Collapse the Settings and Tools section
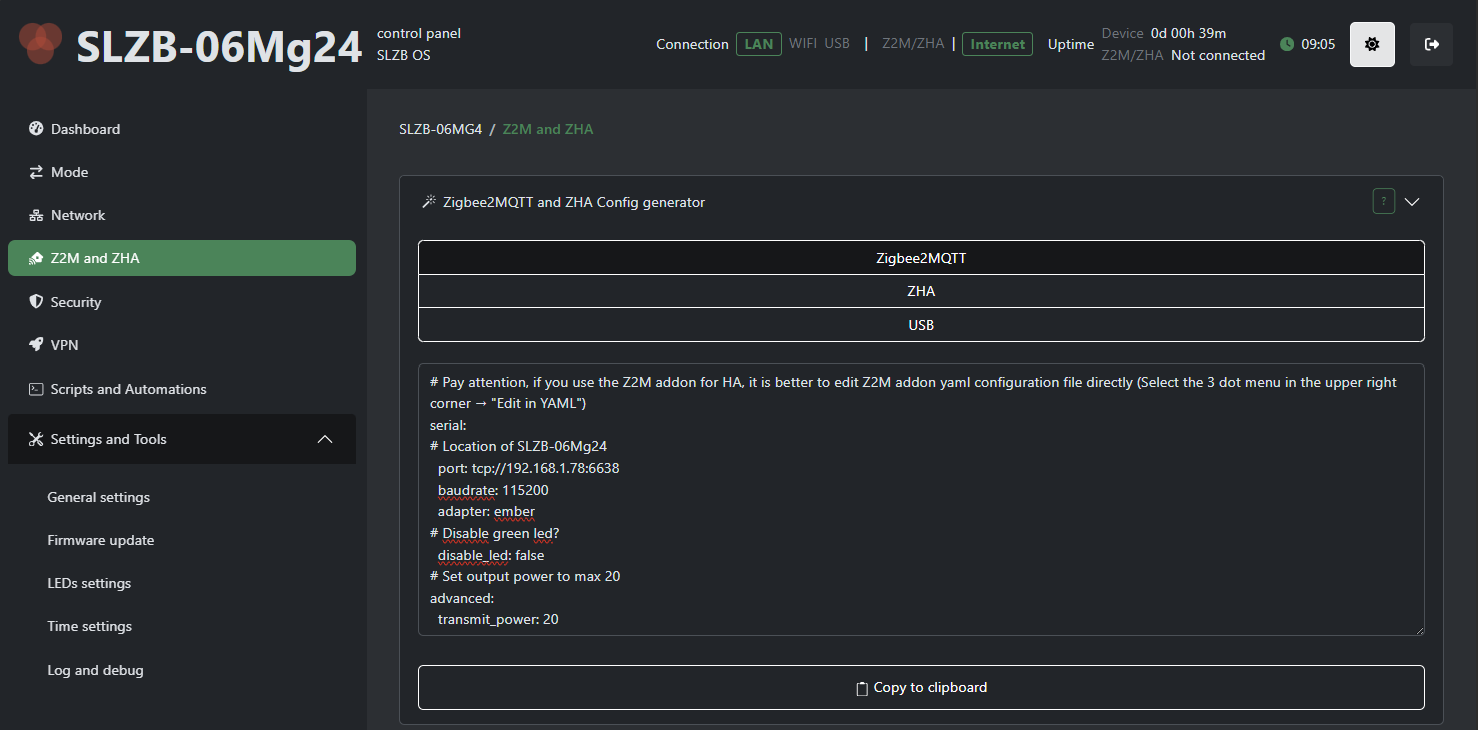The height and width of the screenshot is (730, 1478). (x=324, y=439)
